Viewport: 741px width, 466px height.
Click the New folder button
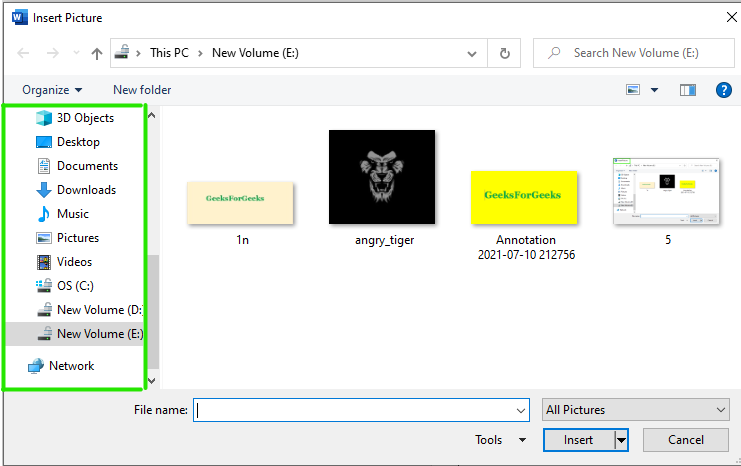pos(142,90)
